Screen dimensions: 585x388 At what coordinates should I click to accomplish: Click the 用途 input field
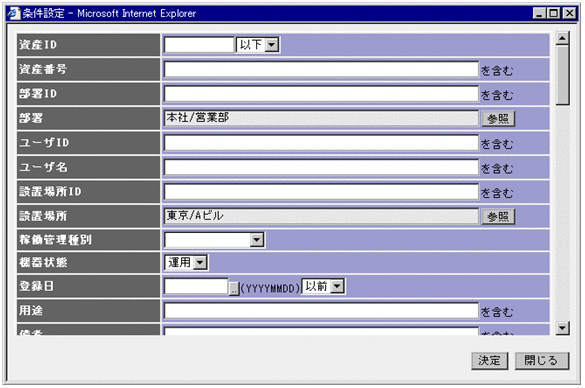pyautogui.click(x=321, y=311)
